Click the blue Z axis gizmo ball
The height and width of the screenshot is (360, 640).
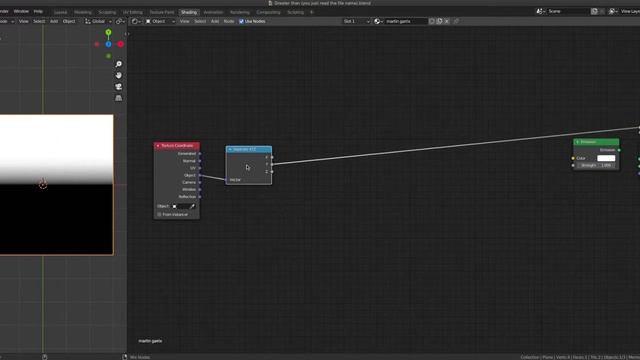[109, 44]
